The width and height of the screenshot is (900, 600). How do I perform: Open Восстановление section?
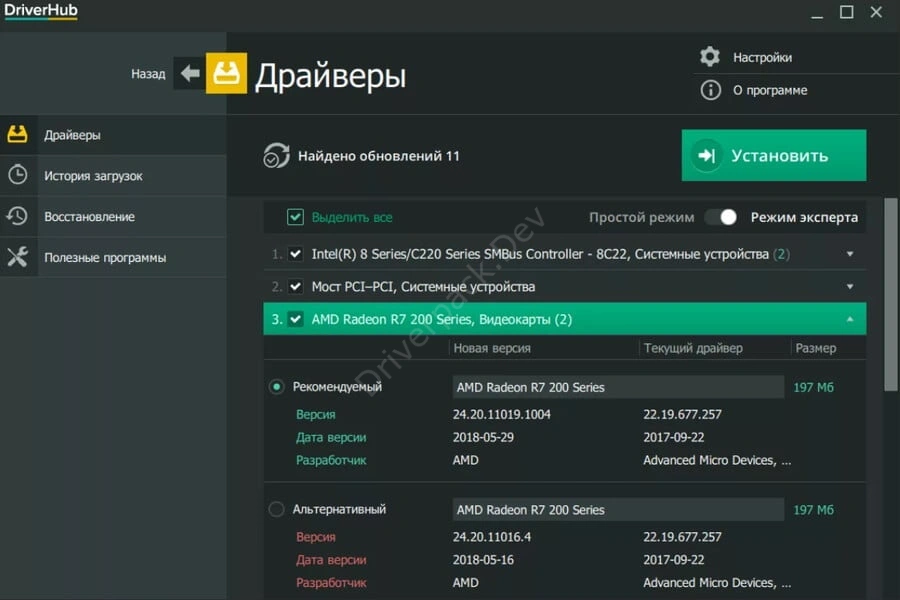(x=113, y=216)
